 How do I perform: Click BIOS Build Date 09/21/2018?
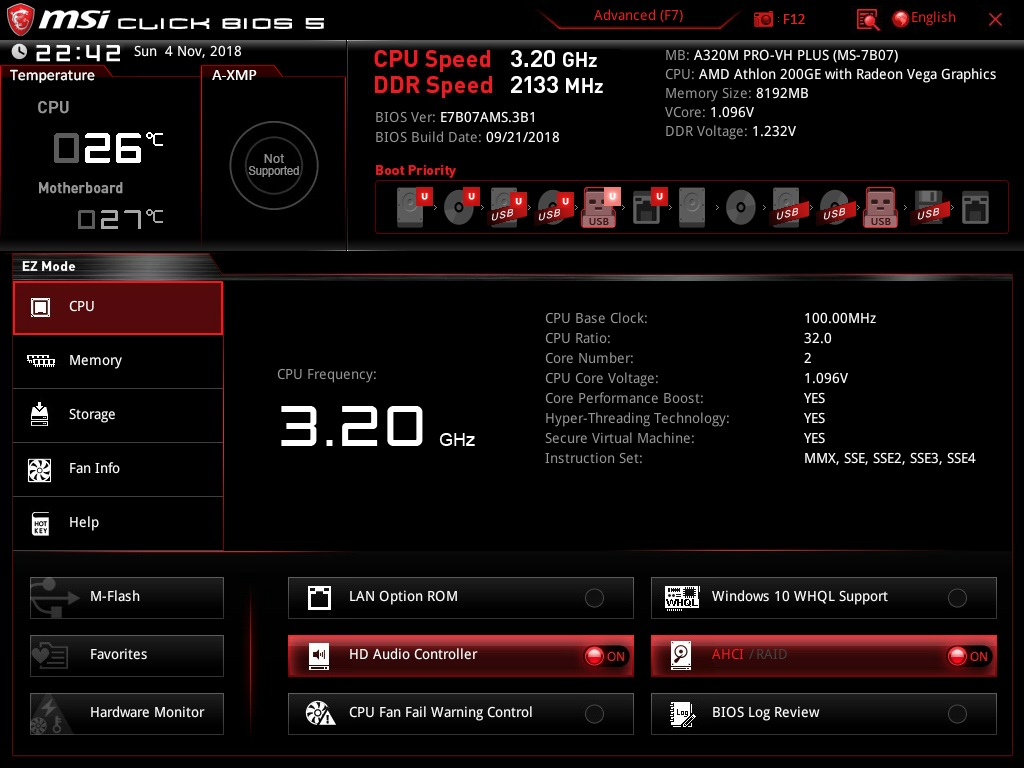click(x=467, y=137)
